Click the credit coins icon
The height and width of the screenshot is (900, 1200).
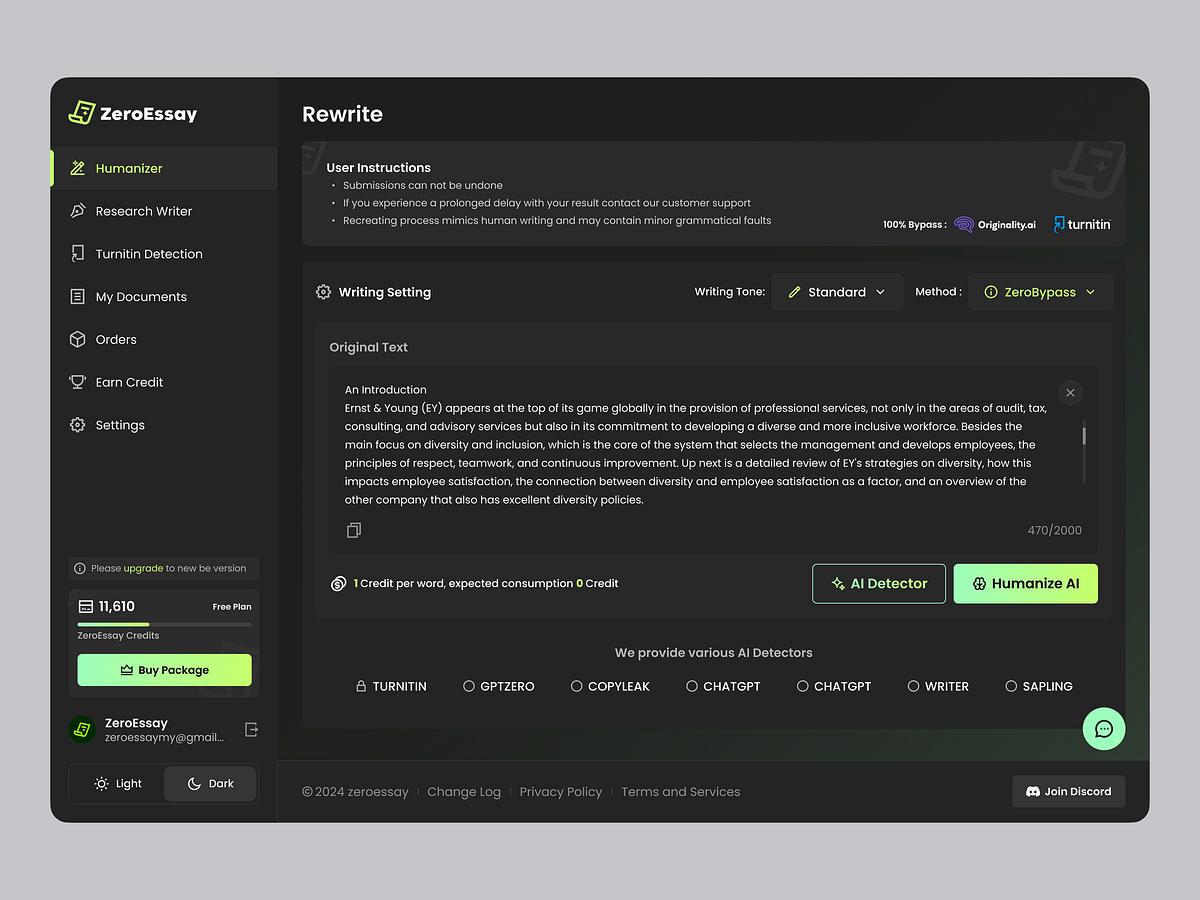pyautogui.click(x=339, y=584)
